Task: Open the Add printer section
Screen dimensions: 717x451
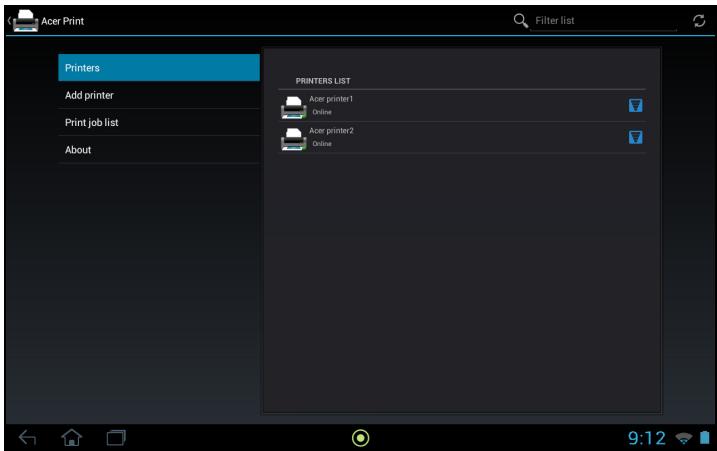Action: click(159, 95)
